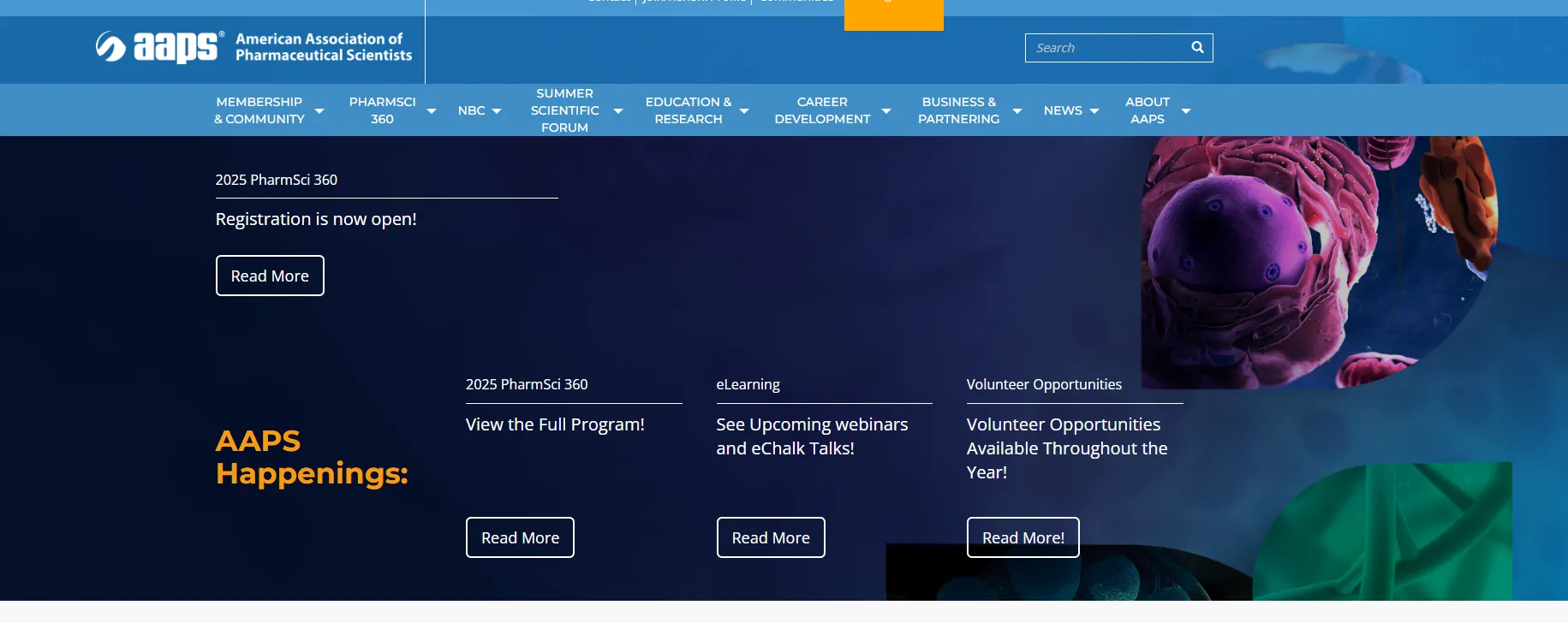The width and height of the screenshot is (1568, 623).
Task: Open the Business & Partnering menu
Action: pyautogui.click(x=959, y=110)
